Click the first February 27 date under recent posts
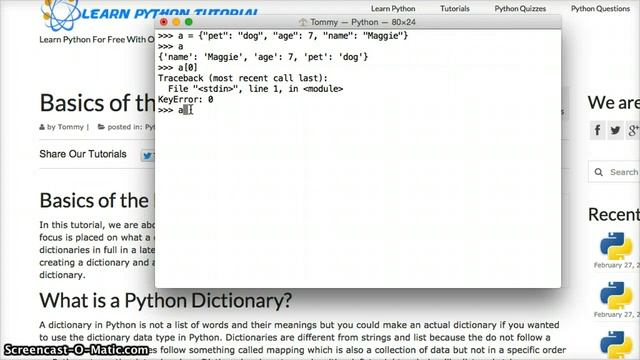Image resolution: width=640 pixels, height=360 pixels. click(617, 265)
